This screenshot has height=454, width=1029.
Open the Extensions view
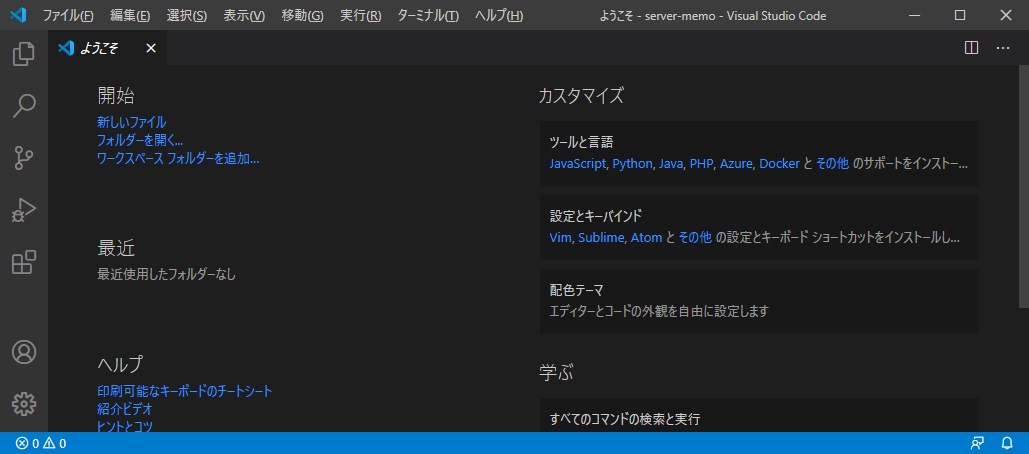(24, 262)
